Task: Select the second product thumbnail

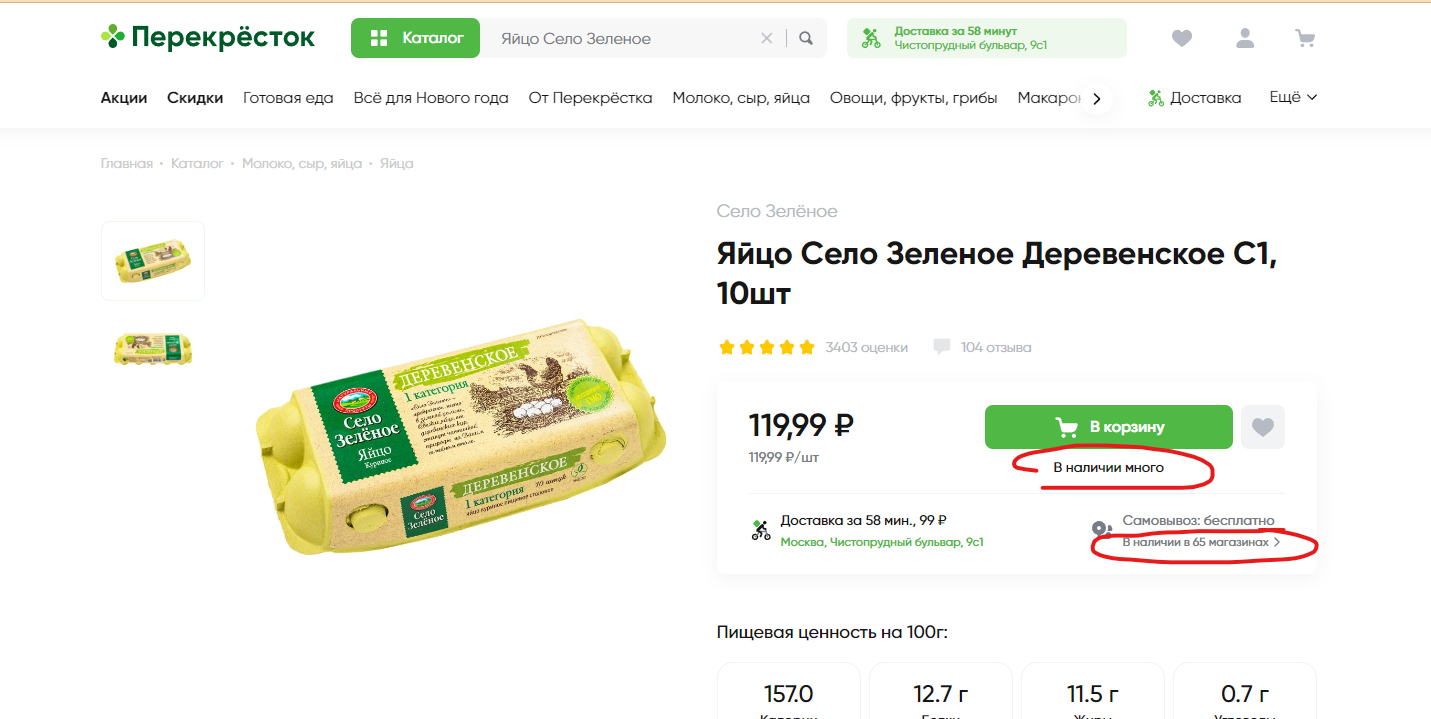Action: [x=153, y=348]
